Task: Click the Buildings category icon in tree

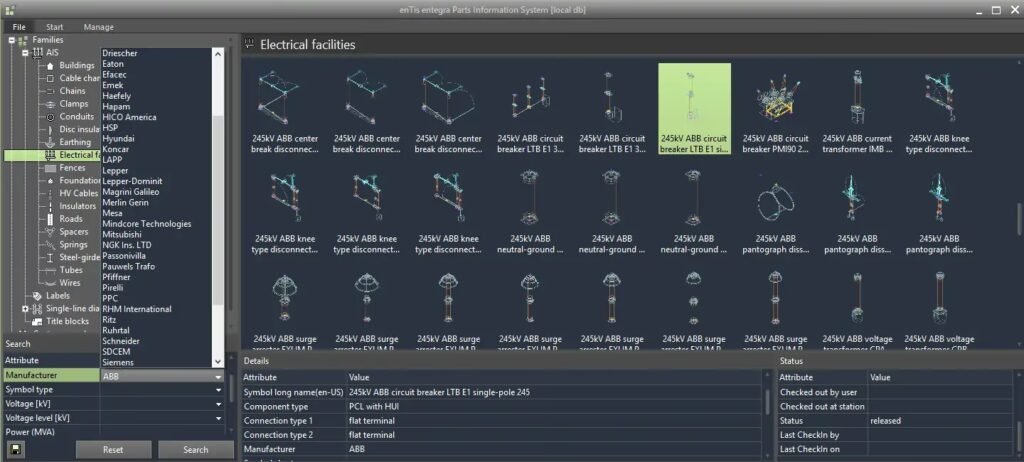Action: click(x=50, y=66)
